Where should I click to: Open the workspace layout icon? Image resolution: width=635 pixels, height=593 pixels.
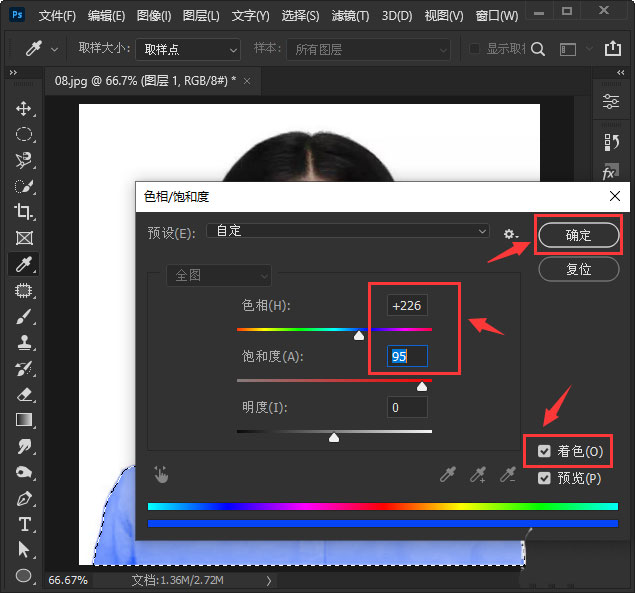568,49
